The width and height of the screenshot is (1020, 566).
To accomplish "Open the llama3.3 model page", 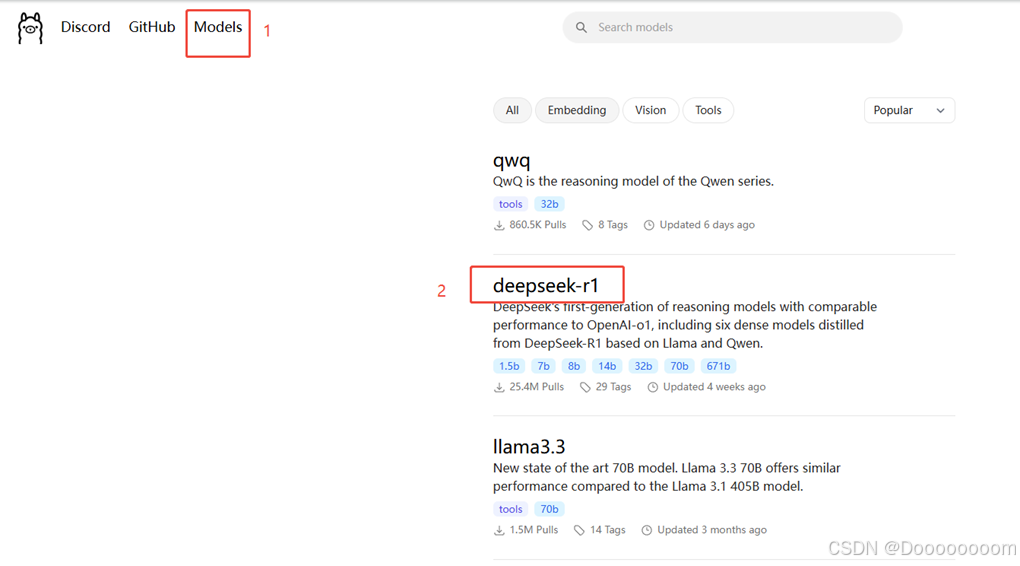I will (529, 446).
